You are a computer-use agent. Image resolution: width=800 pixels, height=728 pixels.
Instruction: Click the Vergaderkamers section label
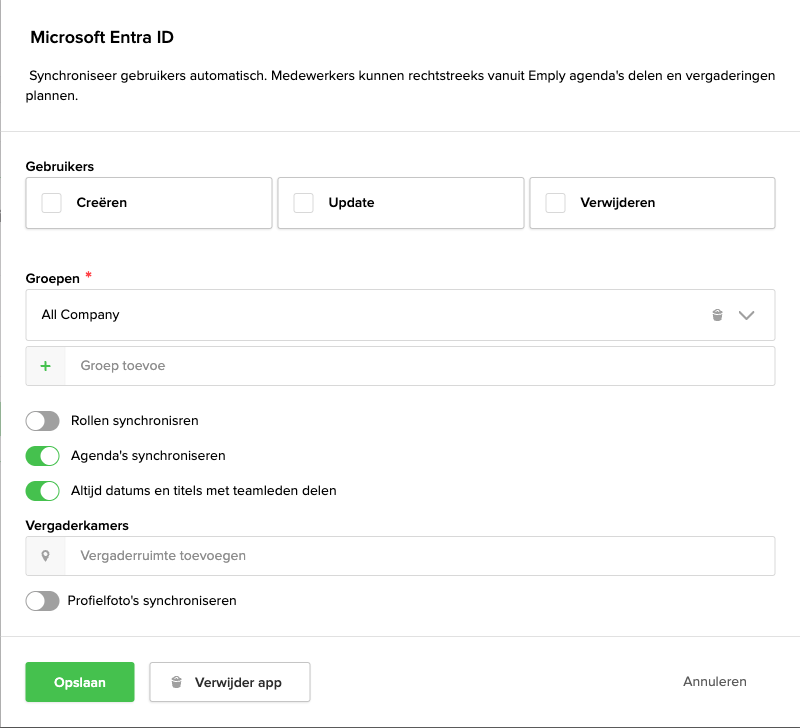77,525
